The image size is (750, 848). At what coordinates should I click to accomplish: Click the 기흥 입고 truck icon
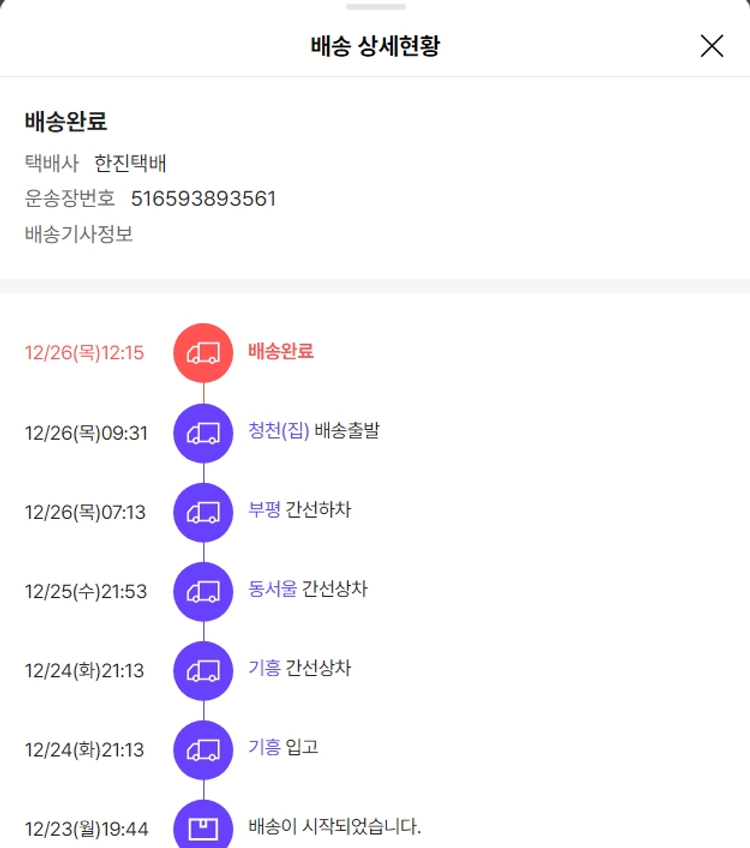click(x=203, y=749)
